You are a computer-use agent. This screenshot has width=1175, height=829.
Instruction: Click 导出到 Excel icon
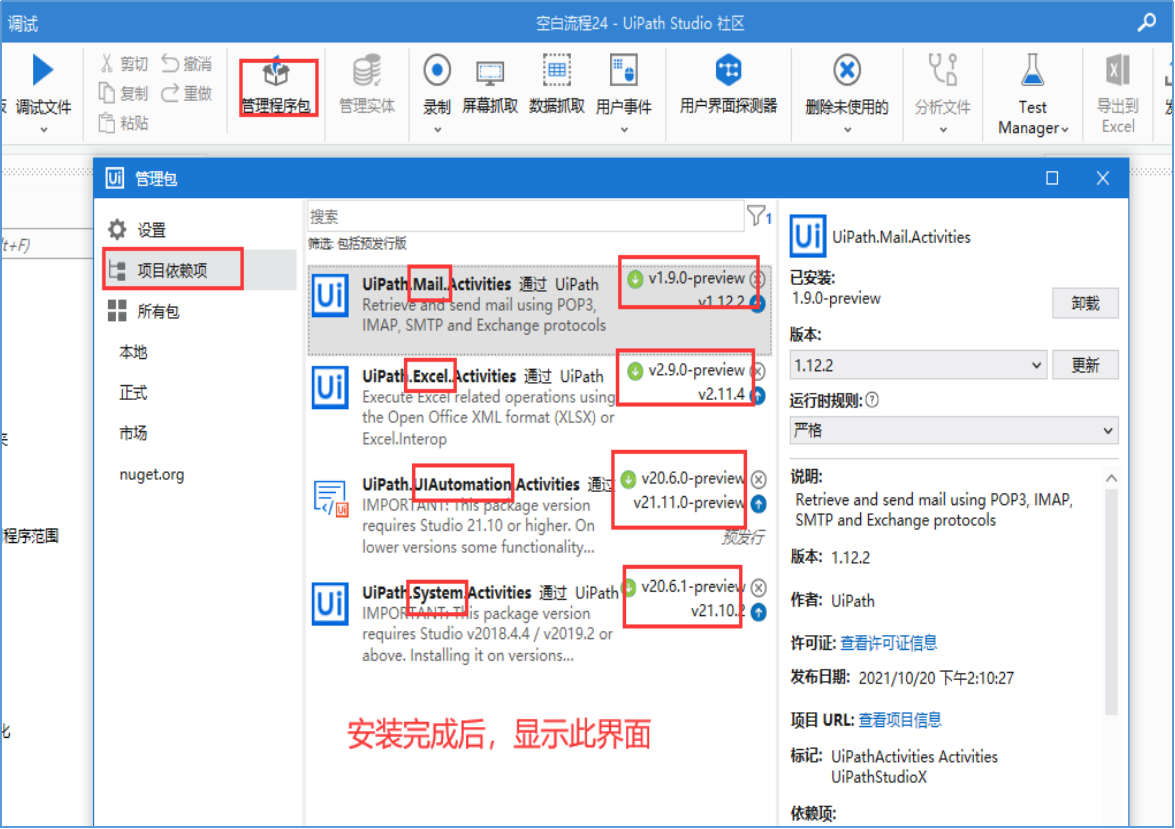[x=1118, y=70]
